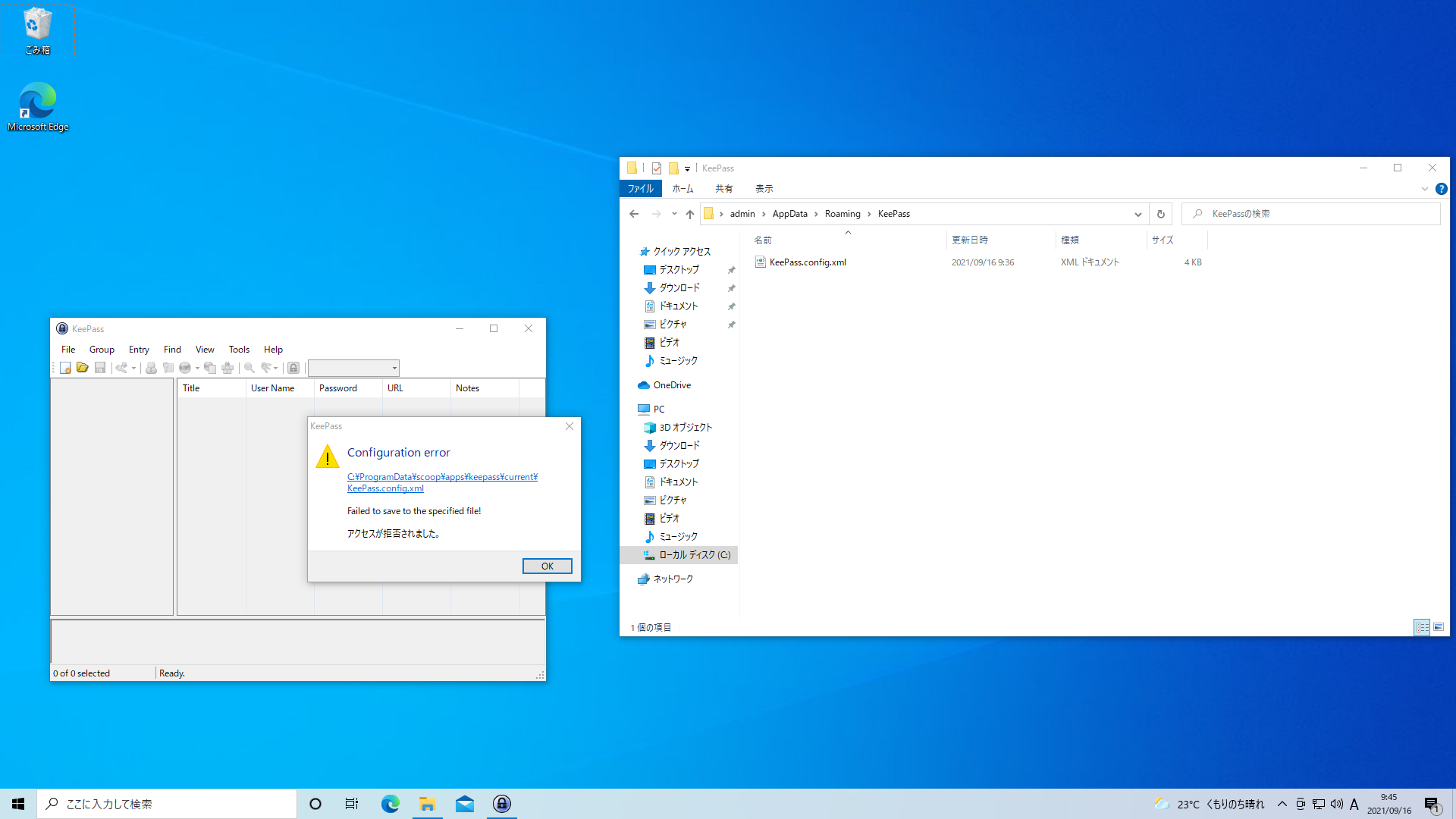Open the quick search combo box in KeePass

pyautogui.click(x=353, y=368)
